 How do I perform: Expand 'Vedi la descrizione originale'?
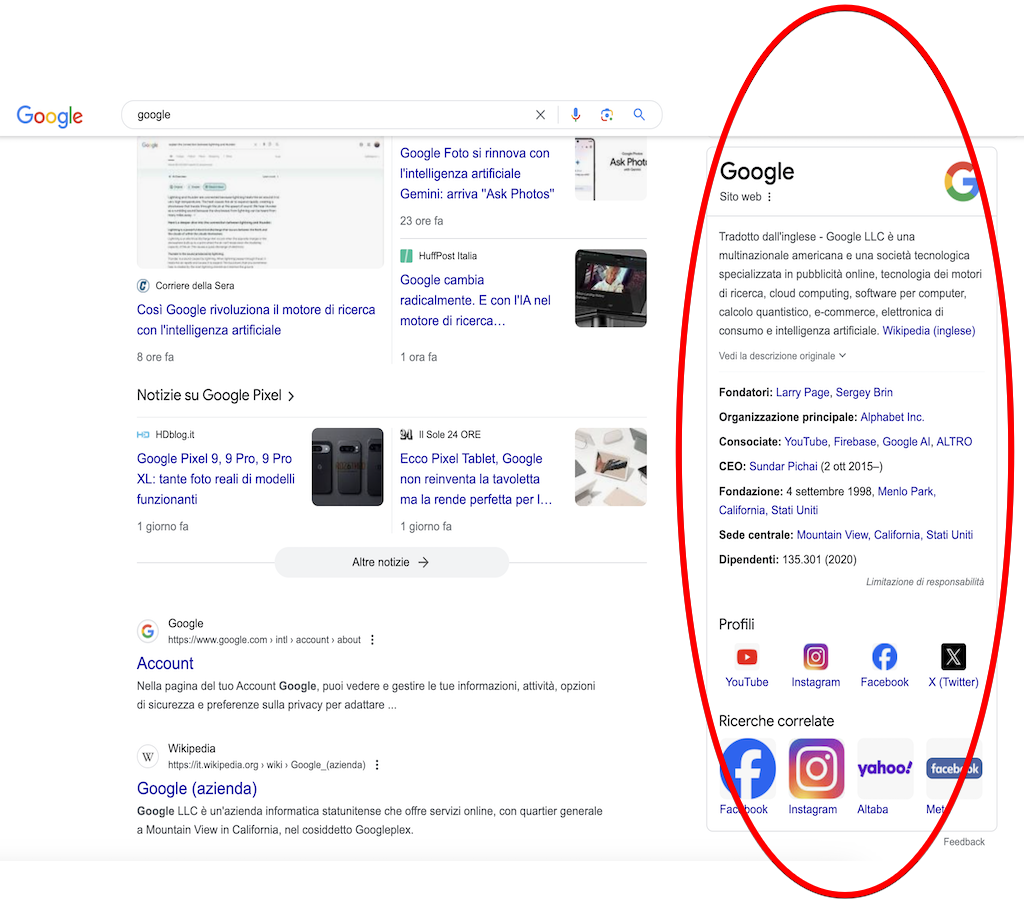tap(782, 356)
